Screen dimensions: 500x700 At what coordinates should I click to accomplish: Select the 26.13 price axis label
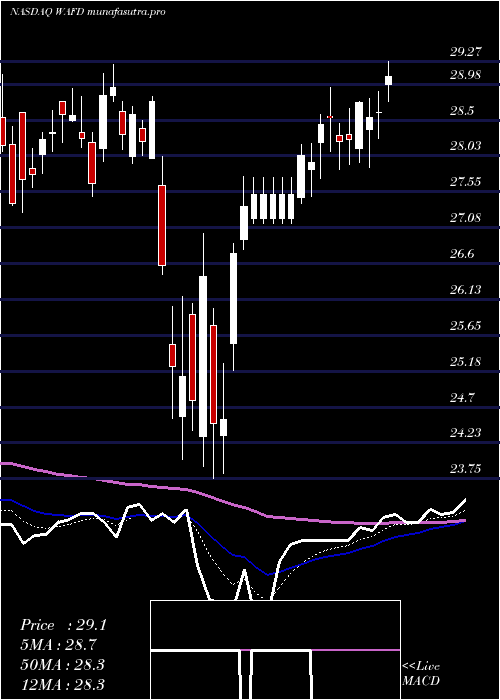pos(466,290)
